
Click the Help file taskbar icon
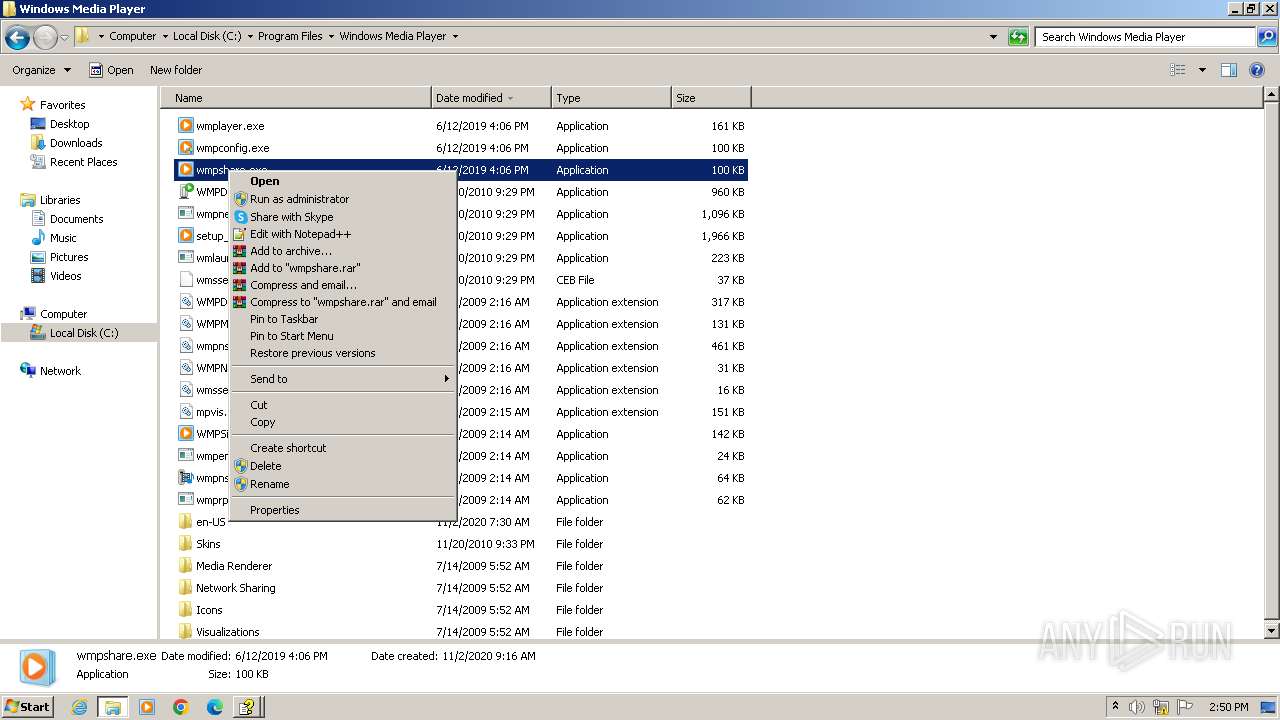(x=247, y=707)
